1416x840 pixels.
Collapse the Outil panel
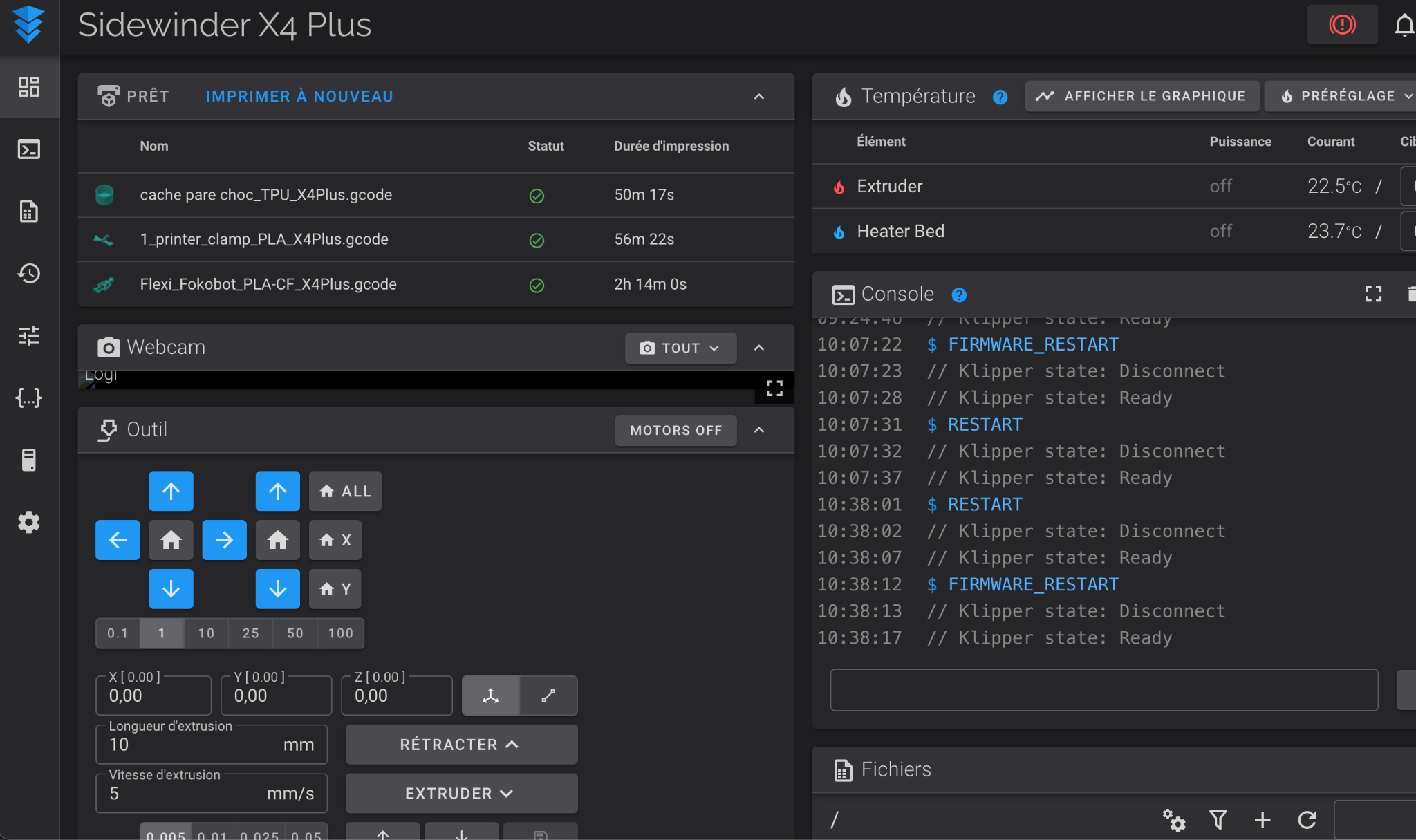[759, 430]
